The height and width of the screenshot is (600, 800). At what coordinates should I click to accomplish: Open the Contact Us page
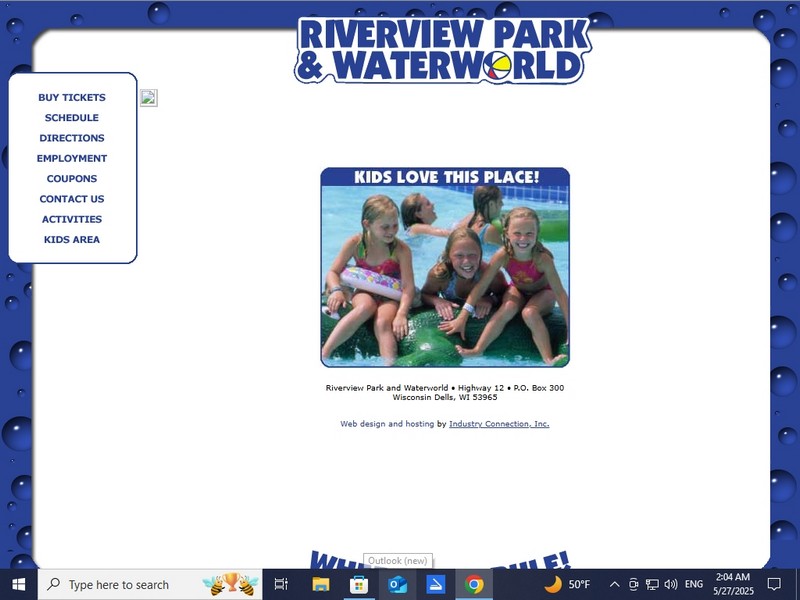click(72, 199)
